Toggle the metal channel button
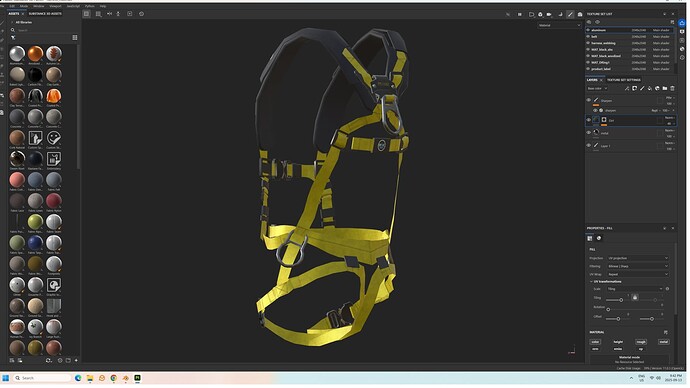The width and height of the screenshot is (690, 388). (664, 342)
